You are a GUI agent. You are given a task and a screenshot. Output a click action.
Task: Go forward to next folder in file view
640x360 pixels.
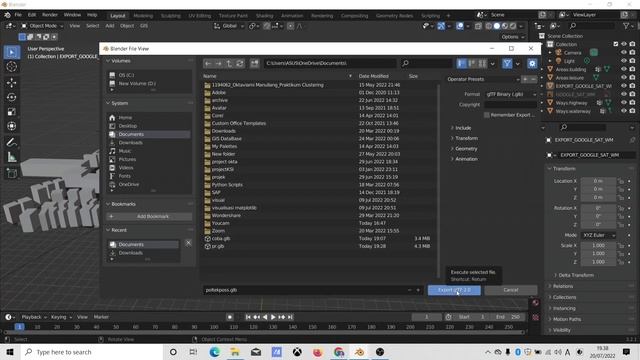tap(218, 63)
